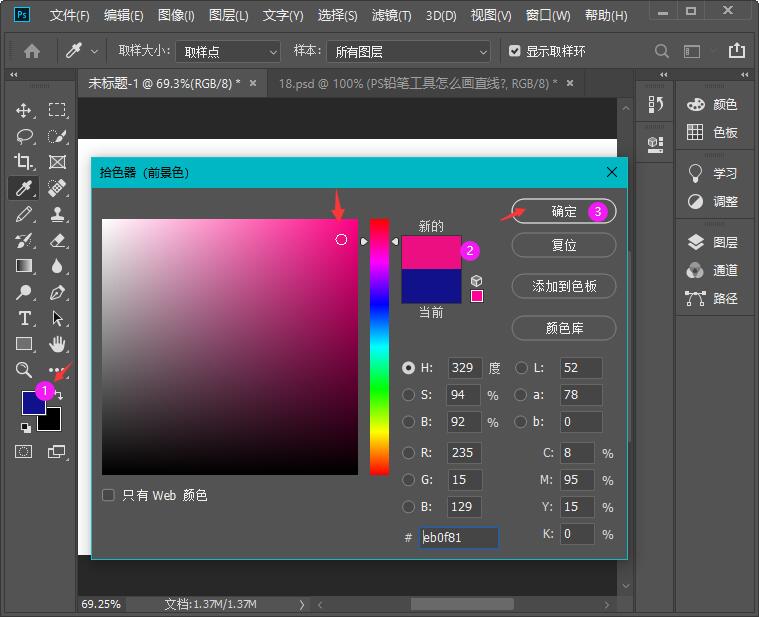Screen dimensions: 759x617
Task: Select the Lasso tool
Action: 24,136
